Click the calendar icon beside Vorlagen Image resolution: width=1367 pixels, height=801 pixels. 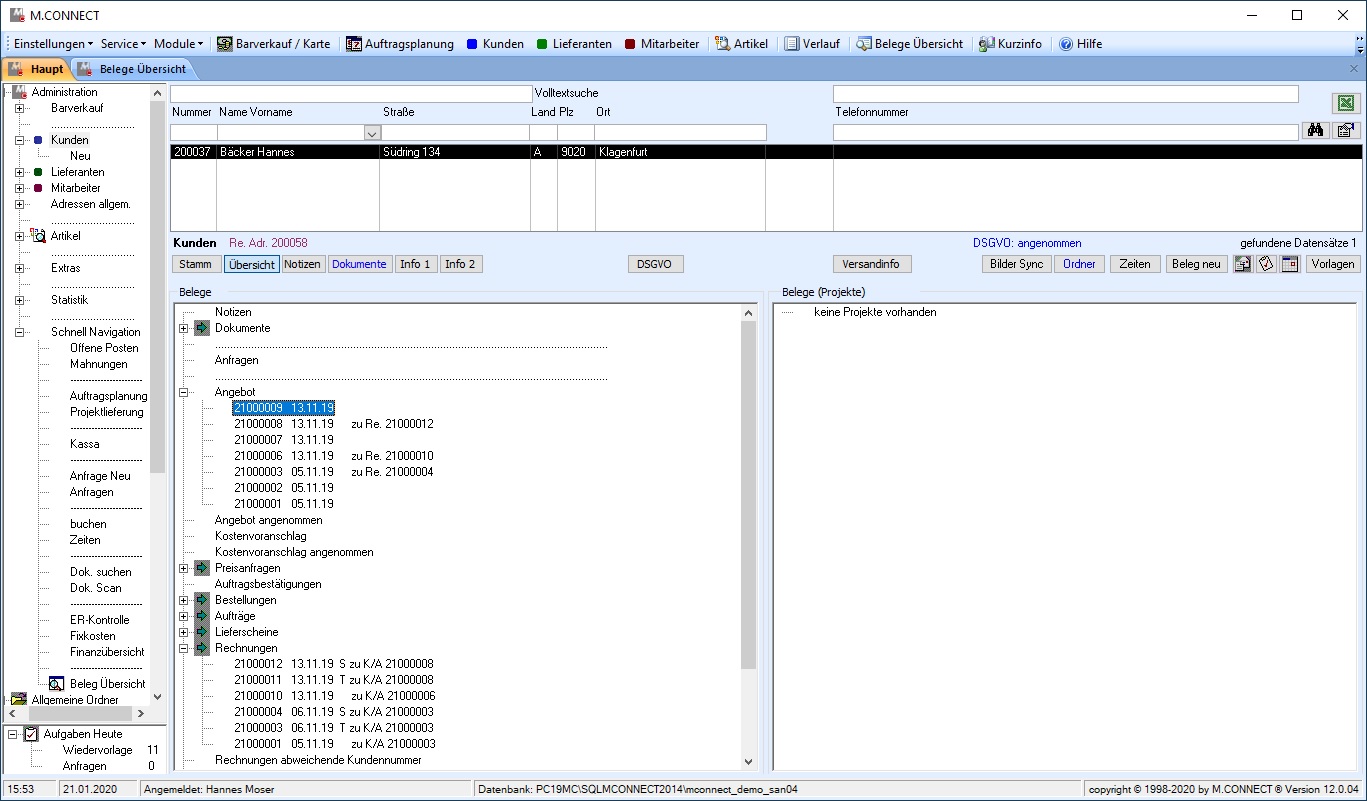tap(1289, 264)
